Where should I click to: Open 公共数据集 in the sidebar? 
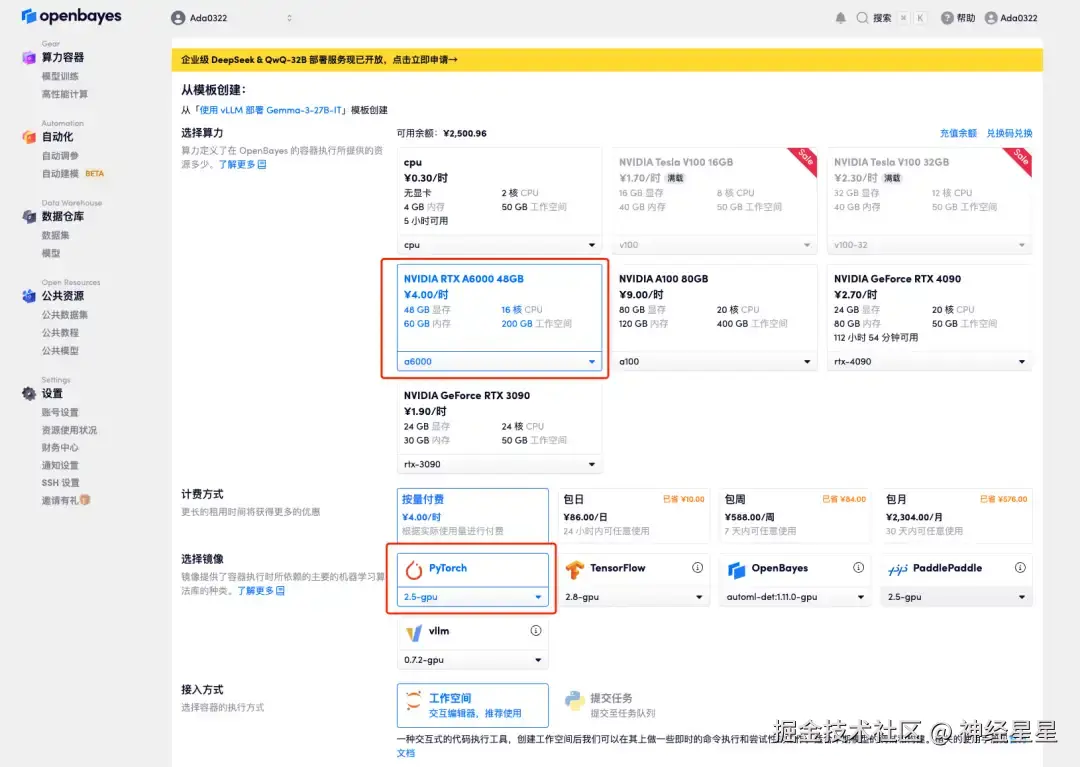(65, 315)
